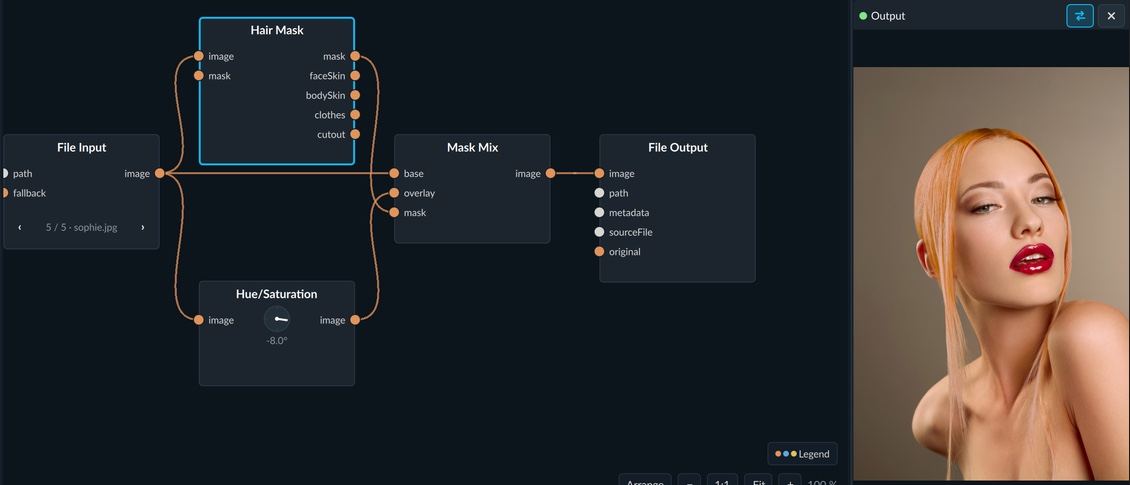The height and width of the screenshot is (485, 1130).
Task: Click the 1:1 zoom button
Action: (x=722, y=481)
